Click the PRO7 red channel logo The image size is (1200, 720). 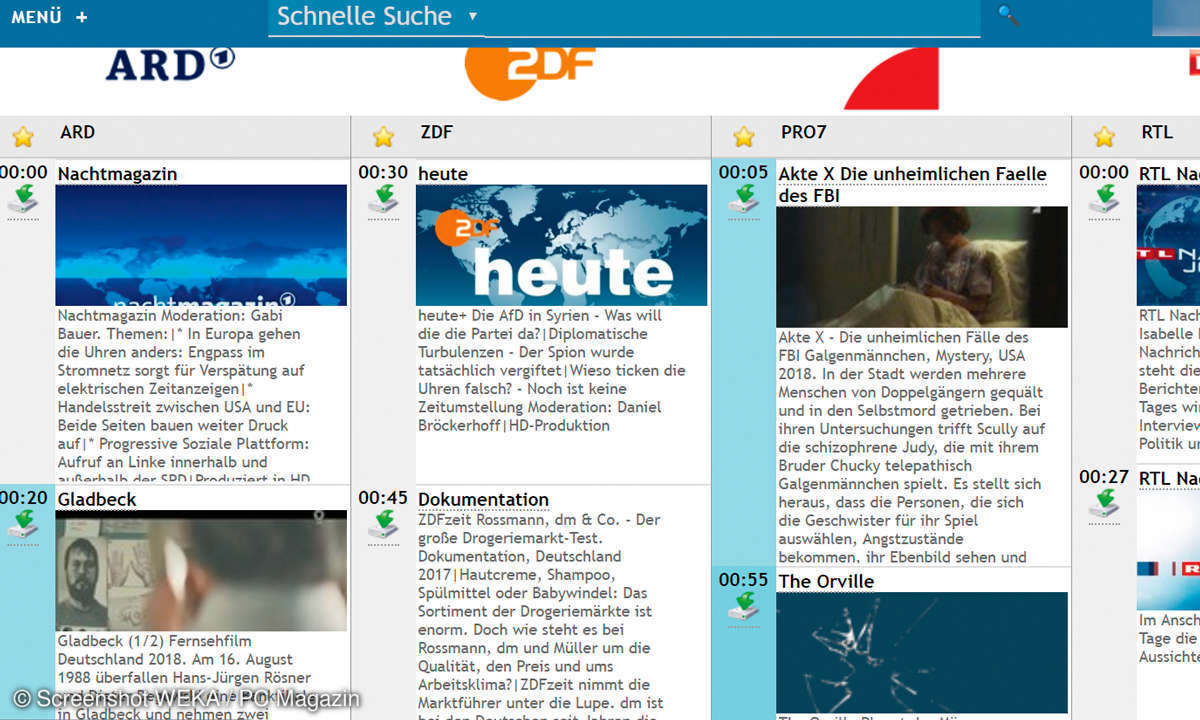click(892, 78)
